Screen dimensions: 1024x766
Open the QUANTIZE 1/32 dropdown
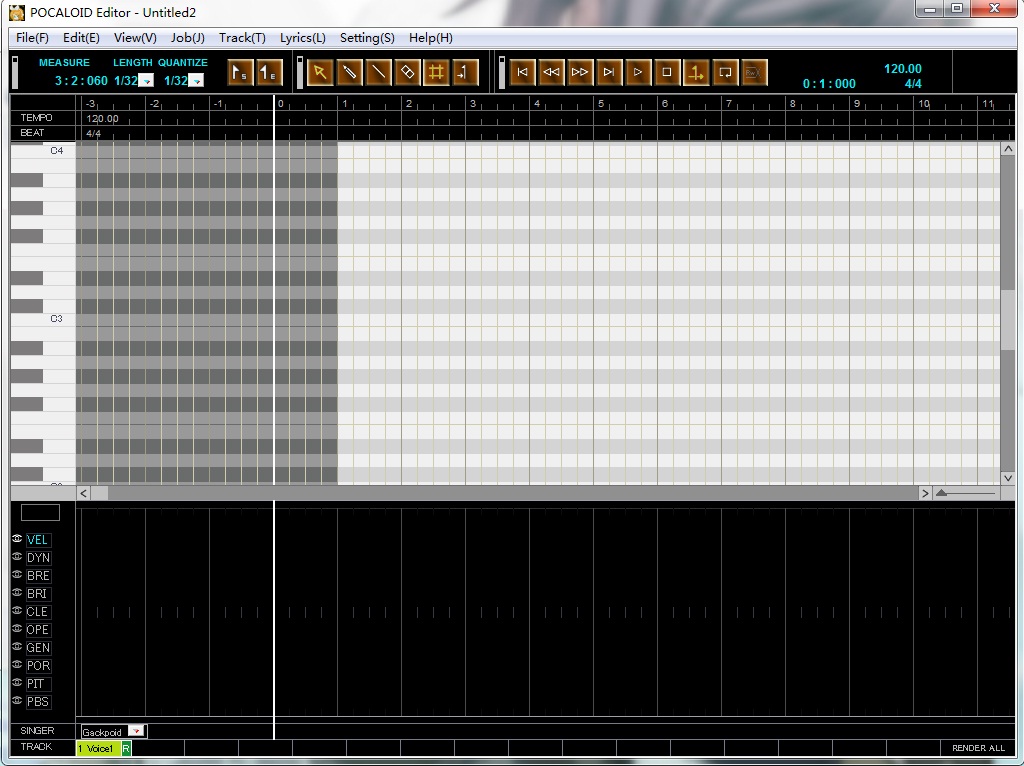point(197,81)
